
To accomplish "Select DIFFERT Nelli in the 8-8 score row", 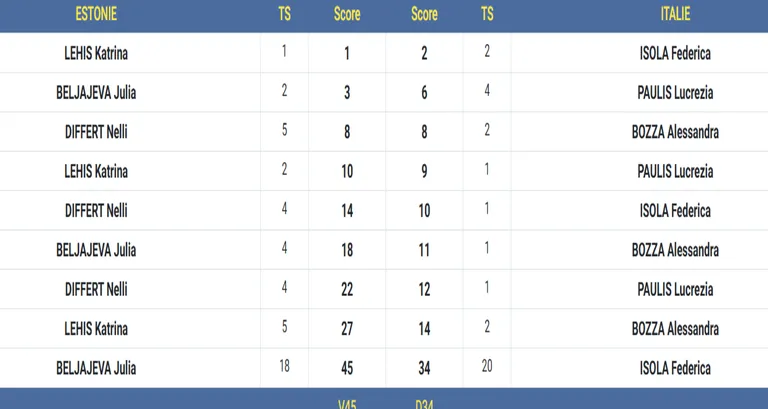I will tap(96, 132).
